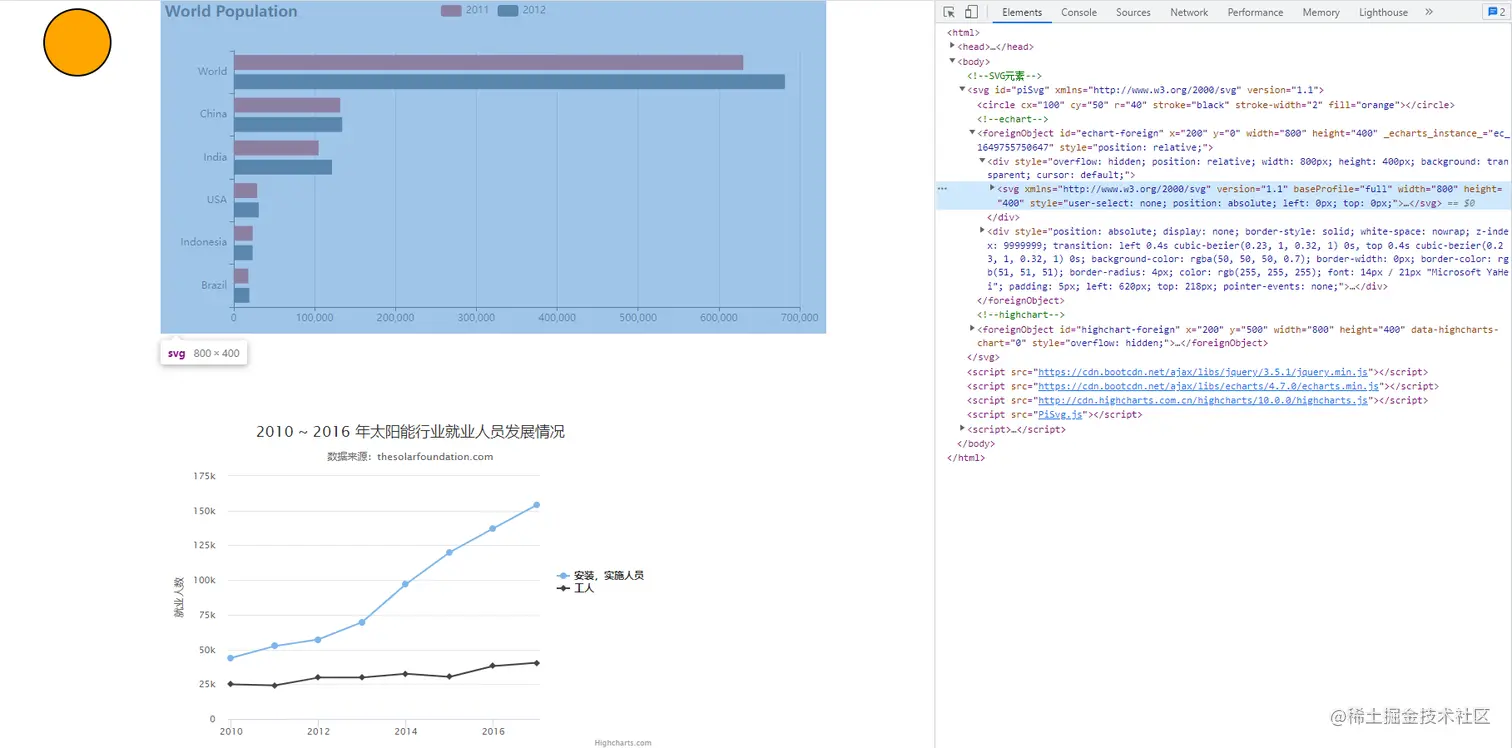This screenshot has width=1512, height=748.
Task: Toggle the 2012 legend swatch
Action: [508, 10]
